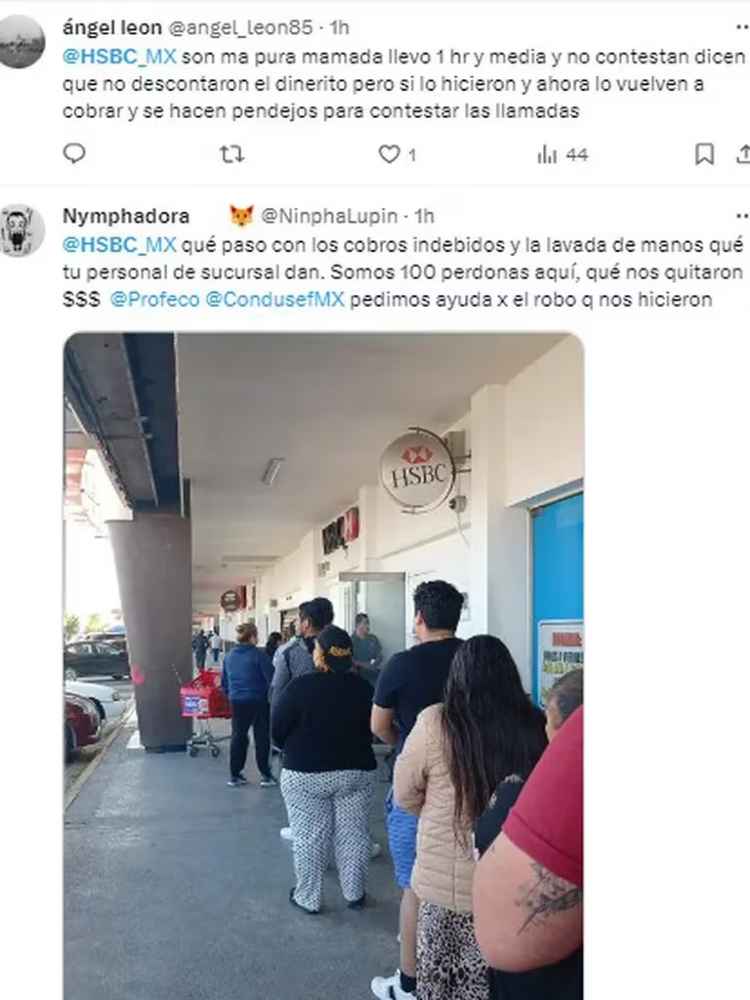Reply to ángel leon's tweet
The image size is (750, 1000).
75,154
